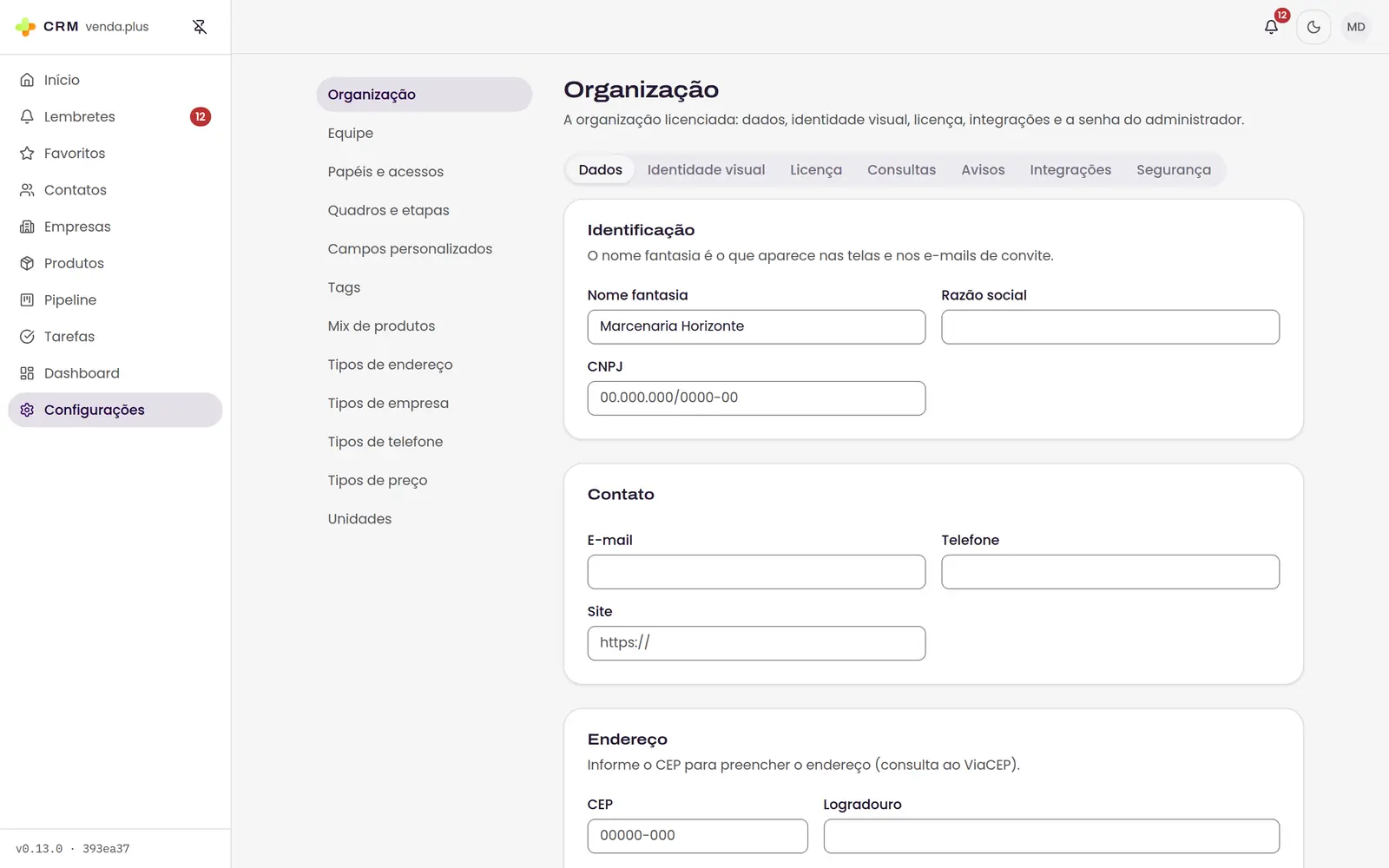Image resolution: width=1389 pixels, height=868 pixels.
Task: Click the version text v0.13.0 · 393ea37
Action: click(73, 849)
